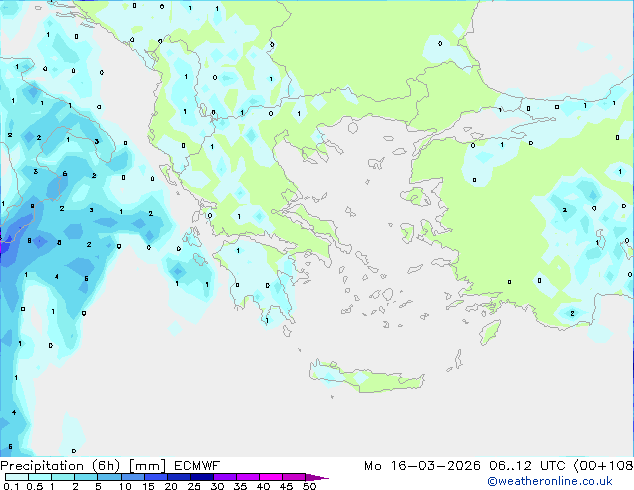634x490 pixels.
Task: Click the 15–20 mm blue legend swatch
Action: click(x=156, y=477)
